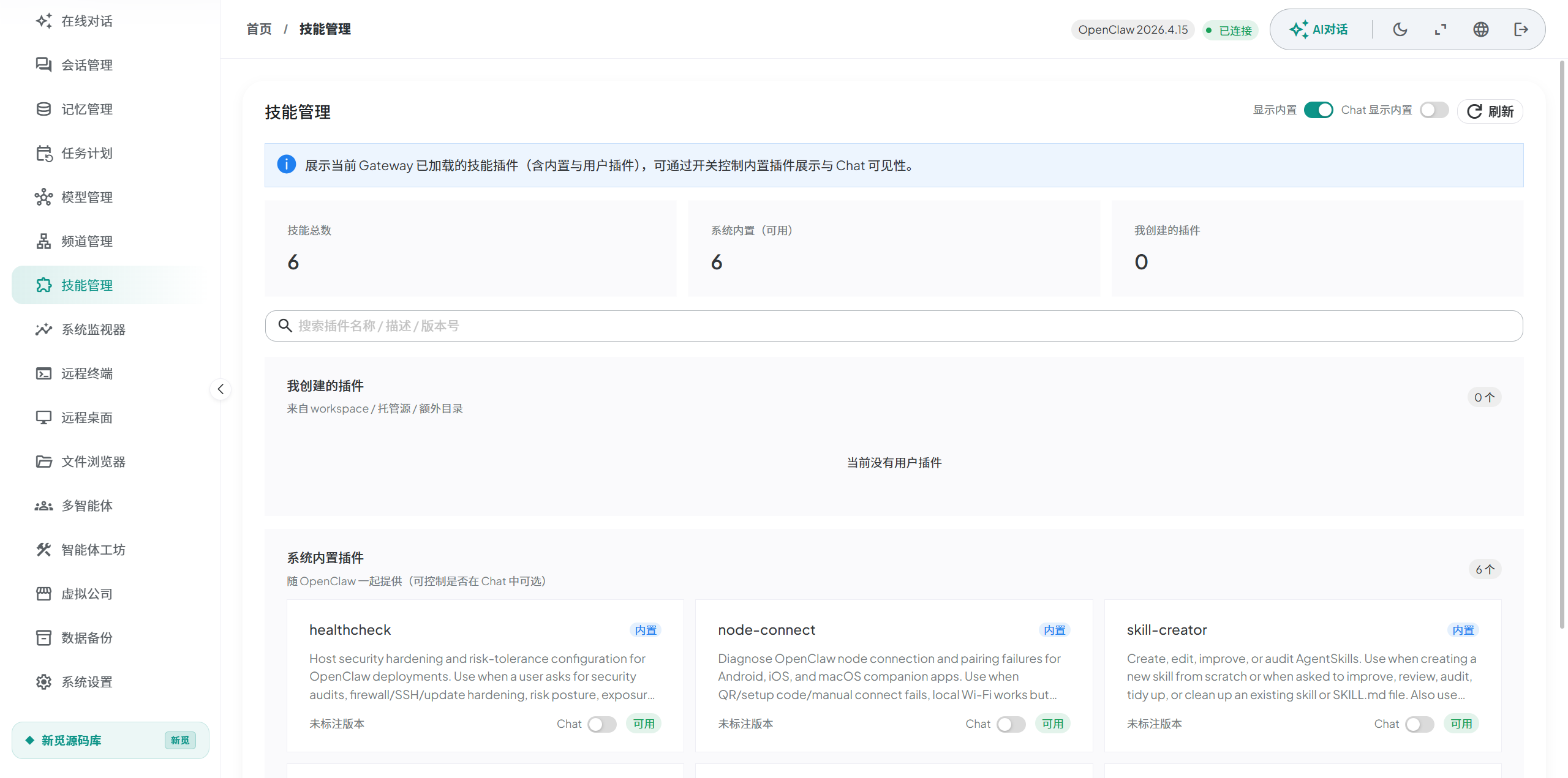This screenshot has height=778, width=1568.
Task: Open the 文件浏览器 page
Action: point(92,461)
